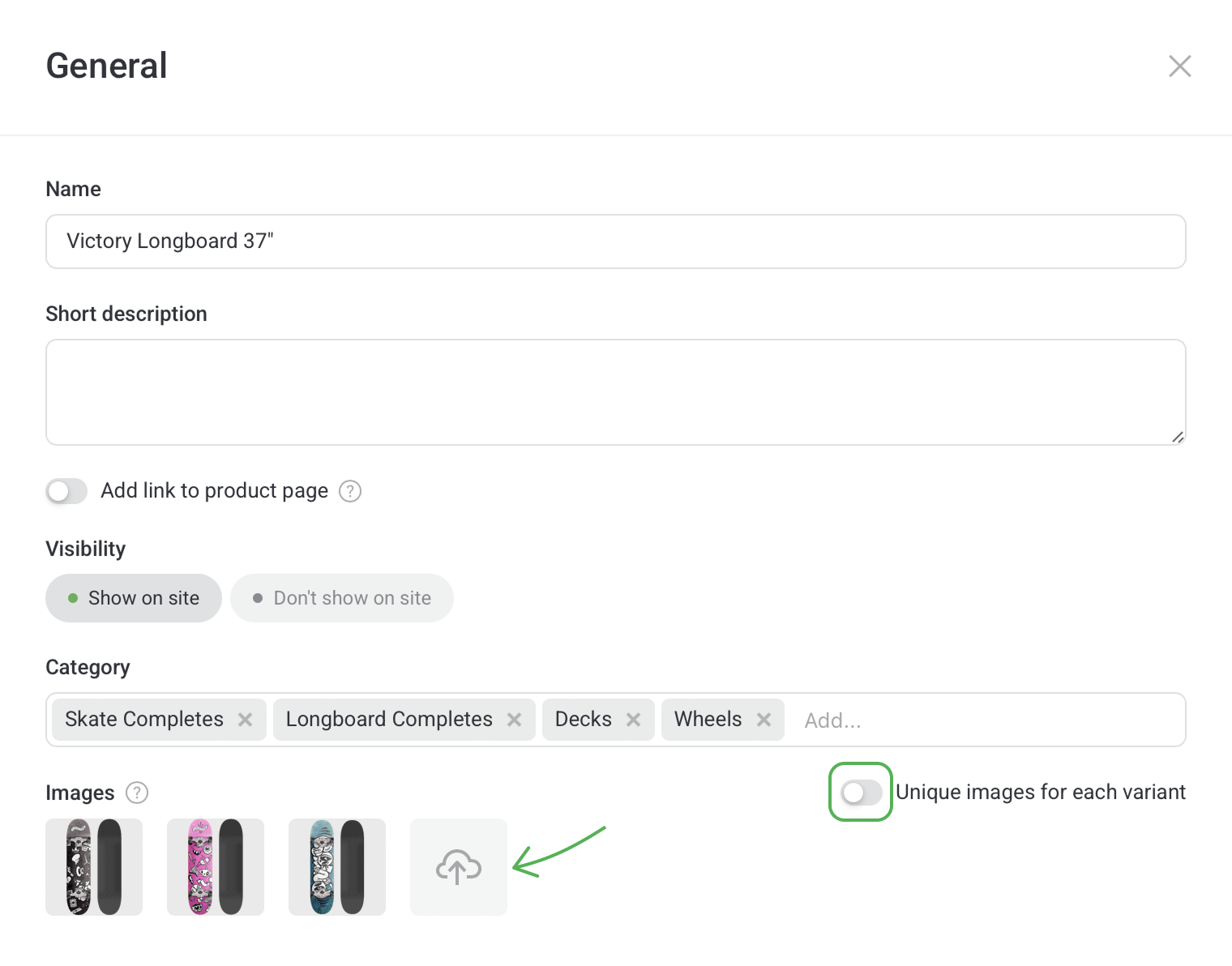
Task: Select the black and white skateboard thumbnail
Action: click(94, 867)
